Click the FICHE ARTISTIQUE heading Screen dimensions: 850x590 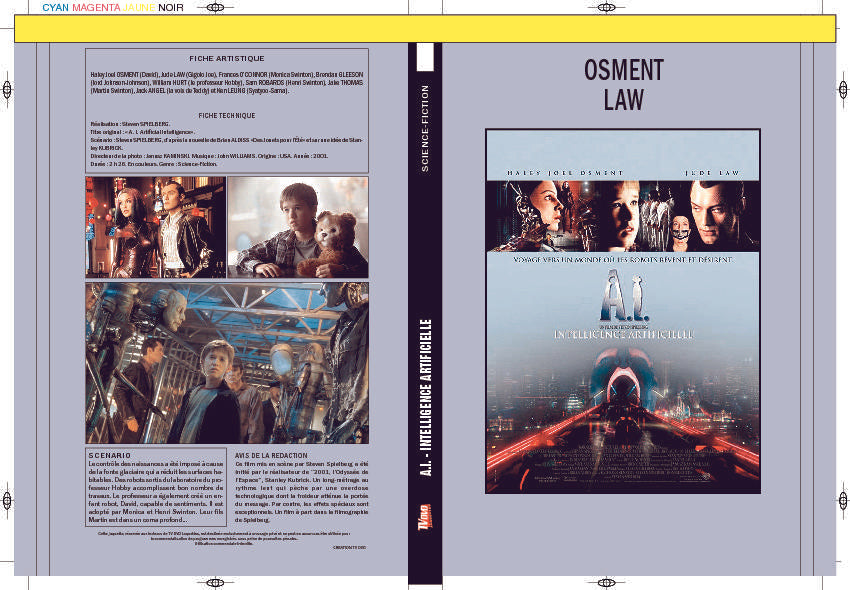pyautogui.click(x=227, y=59)
